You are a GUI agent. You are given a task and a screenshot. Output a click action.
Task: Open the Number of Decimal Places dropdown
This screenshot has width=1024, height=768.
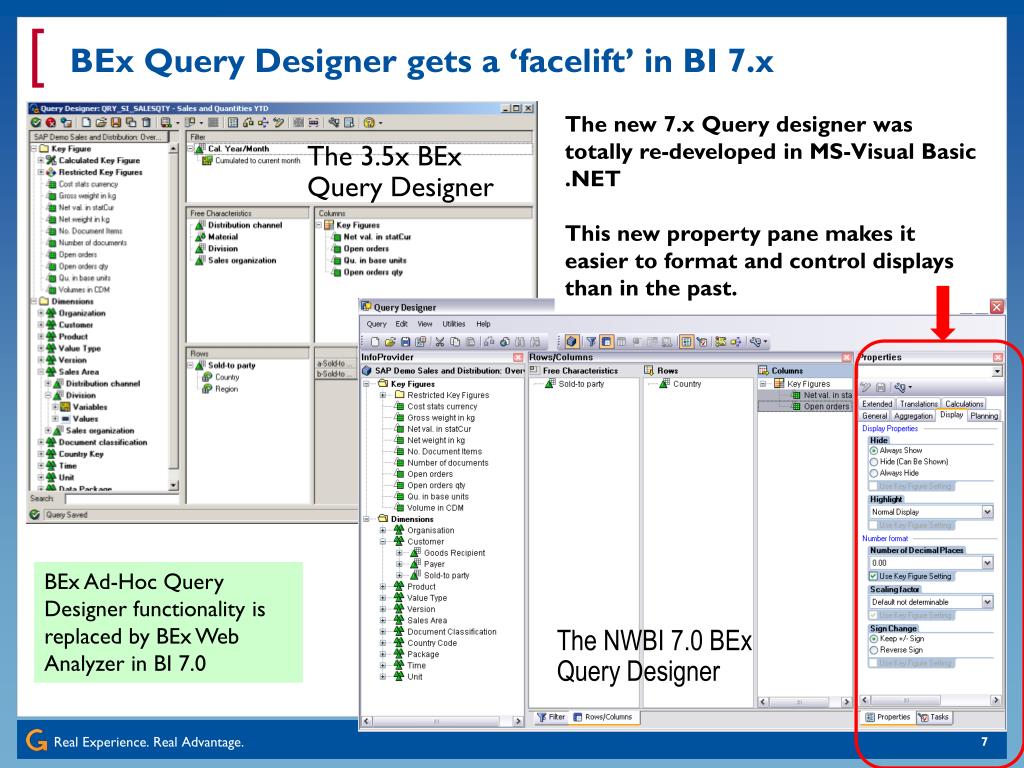tap(987, 562)
